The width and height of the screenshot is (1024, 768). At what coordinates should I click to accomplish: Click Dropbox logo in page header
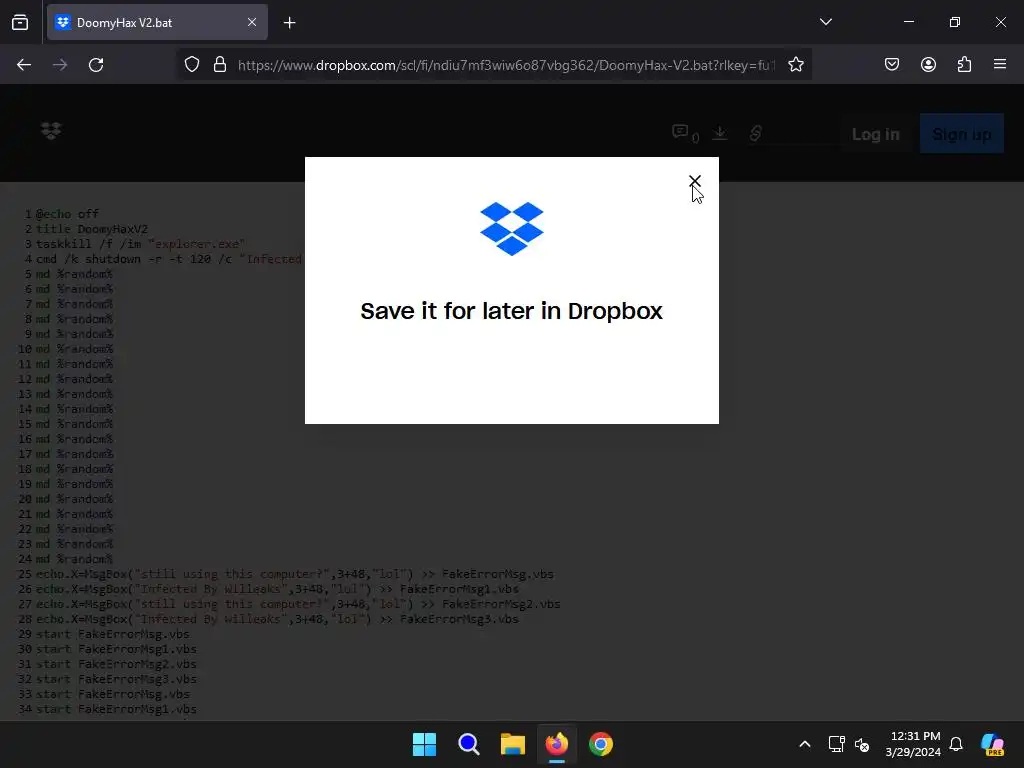click(x=51, y=131)
